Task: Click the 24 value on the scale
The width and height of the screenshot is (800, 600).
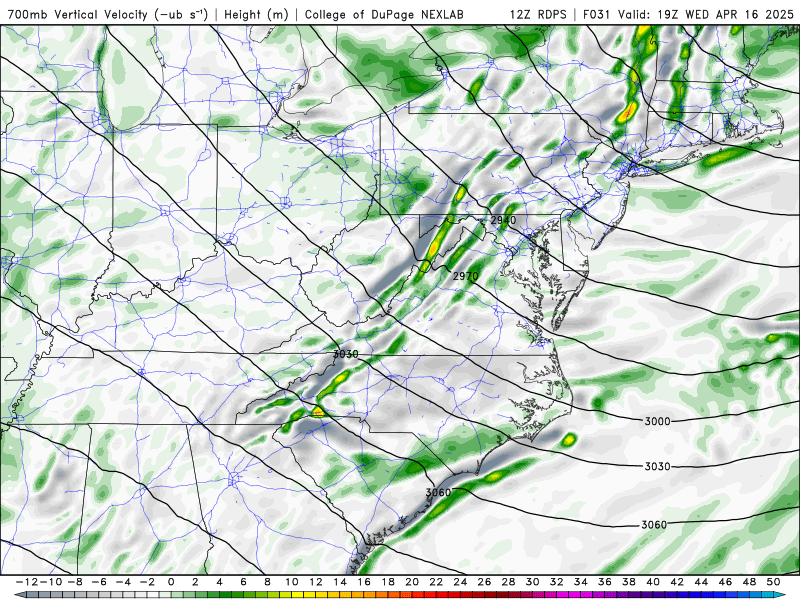Action: (x=460, y=582)
